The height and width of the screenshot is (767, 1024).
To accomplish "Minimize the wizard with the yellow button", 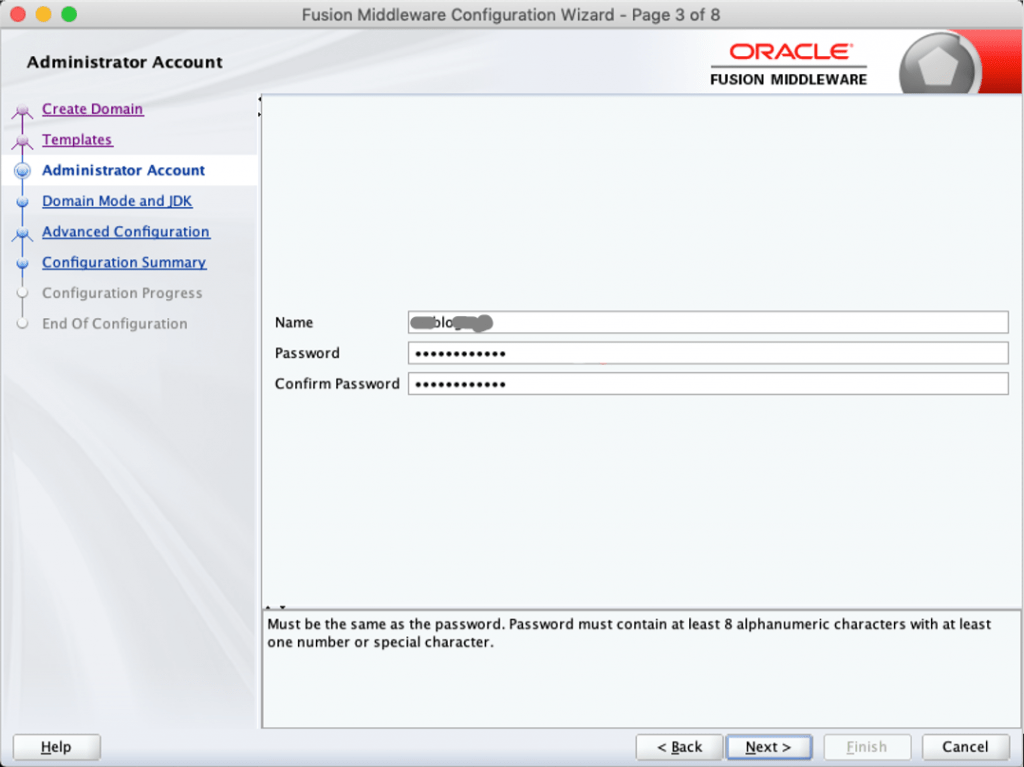I will [43, 14].
